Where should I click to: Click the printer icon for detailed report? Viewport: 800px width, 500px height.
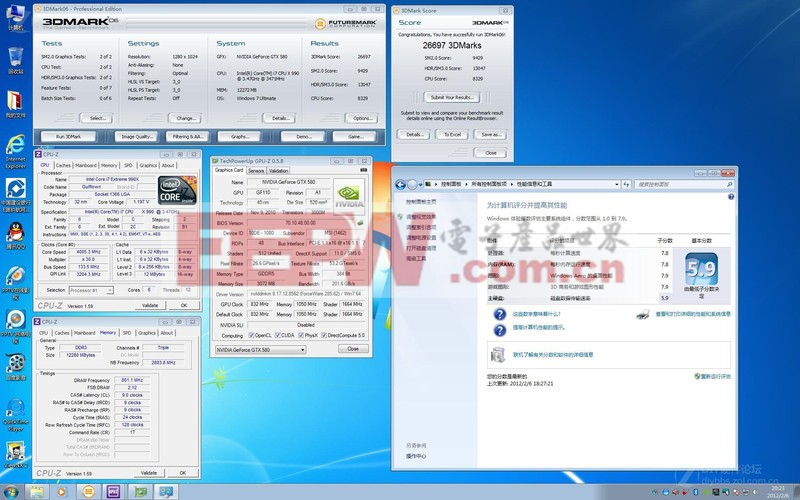point(643,314)
